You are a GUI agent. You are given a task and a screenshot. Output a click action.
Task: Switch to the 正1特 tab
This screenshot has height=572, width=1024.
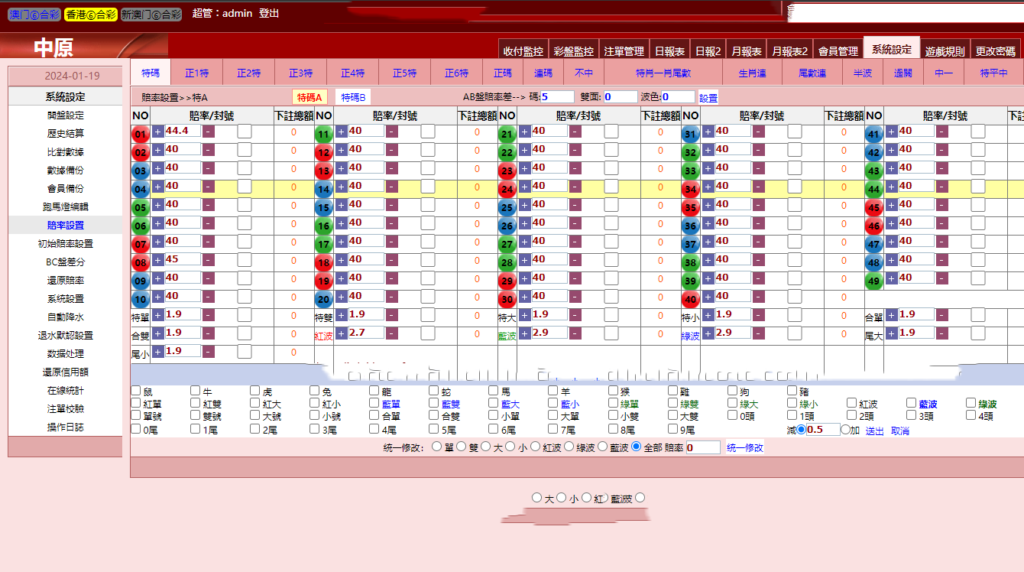tap(197, 73)
